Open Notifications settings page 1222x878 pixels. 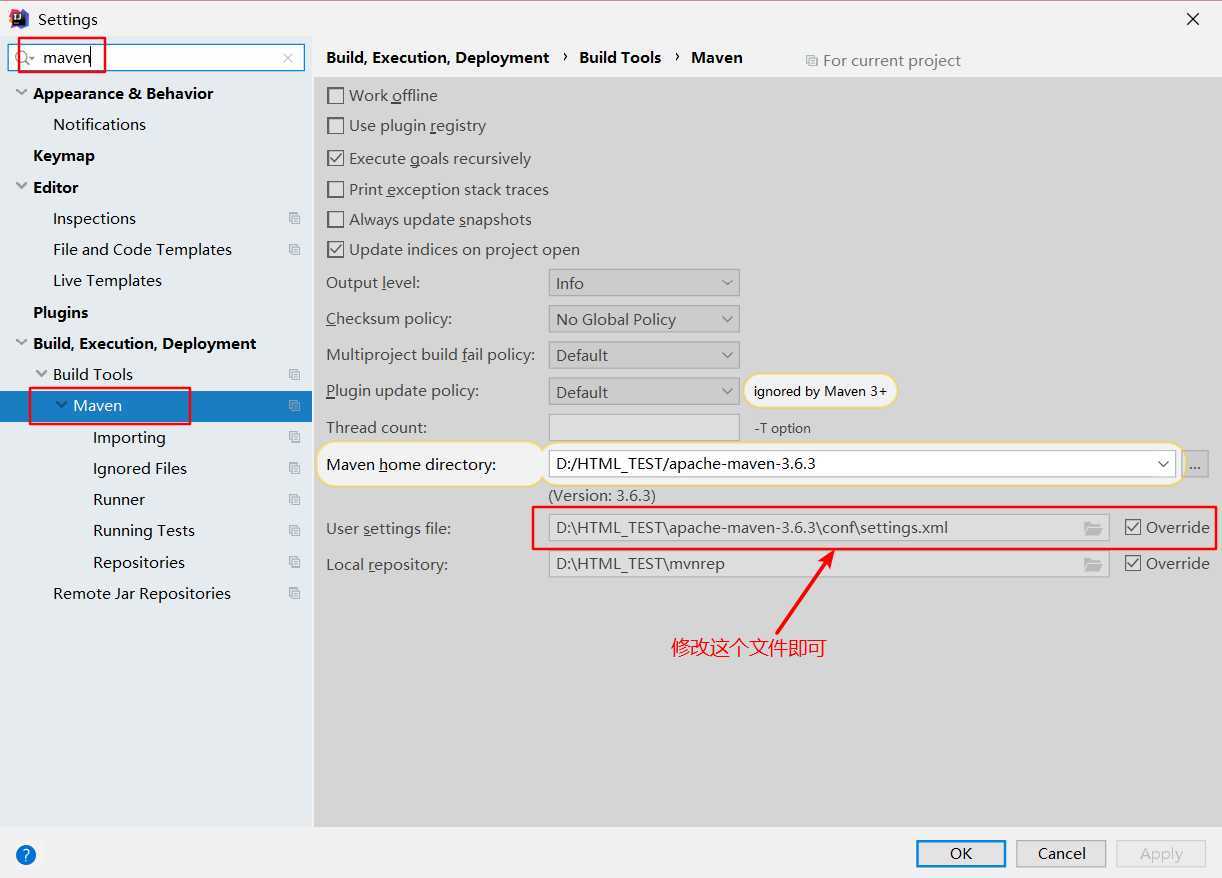(99, 124)
